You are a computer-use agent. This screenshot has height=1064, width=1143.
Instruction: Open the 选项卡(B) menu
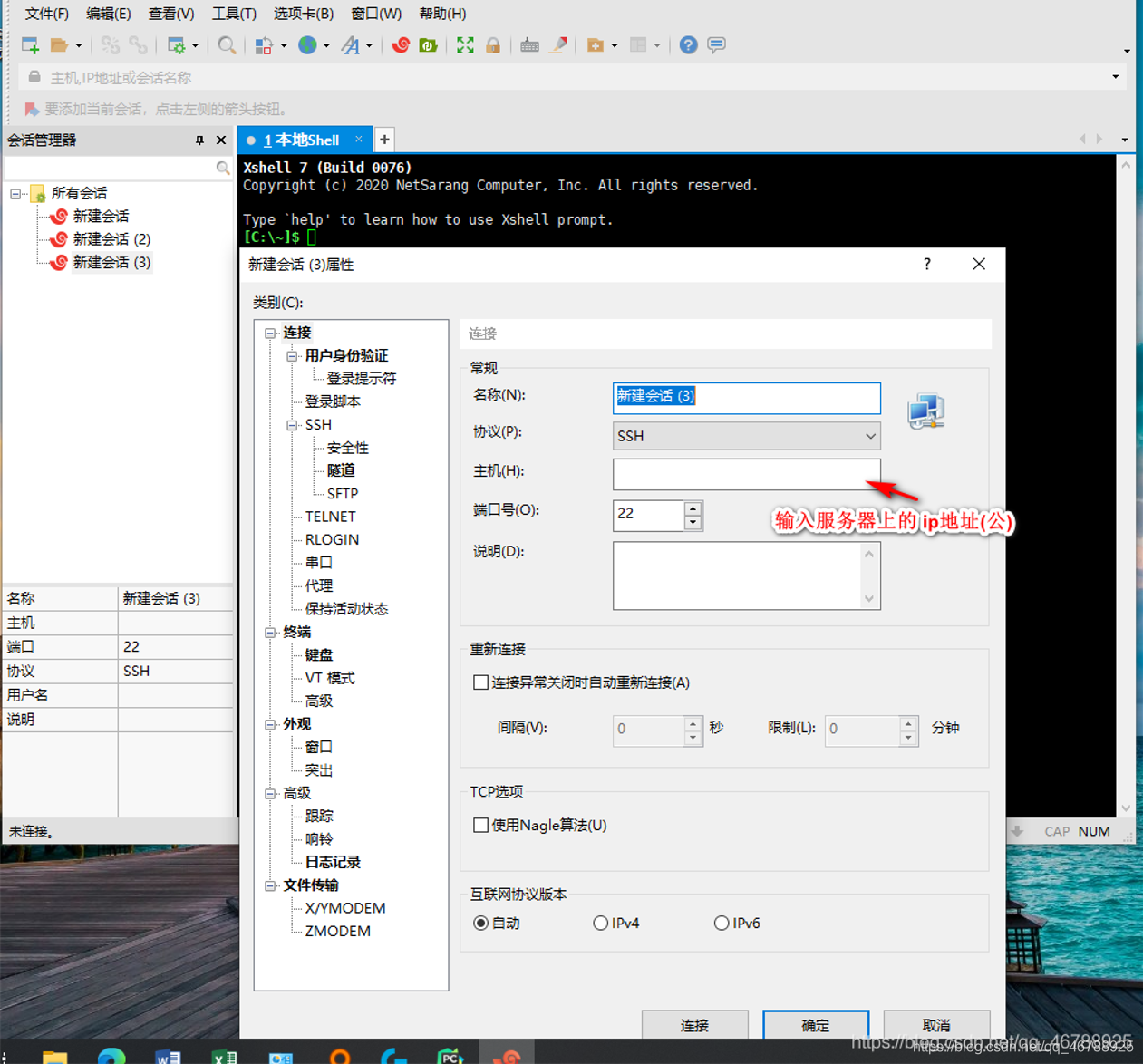click(x=304, y=14)
